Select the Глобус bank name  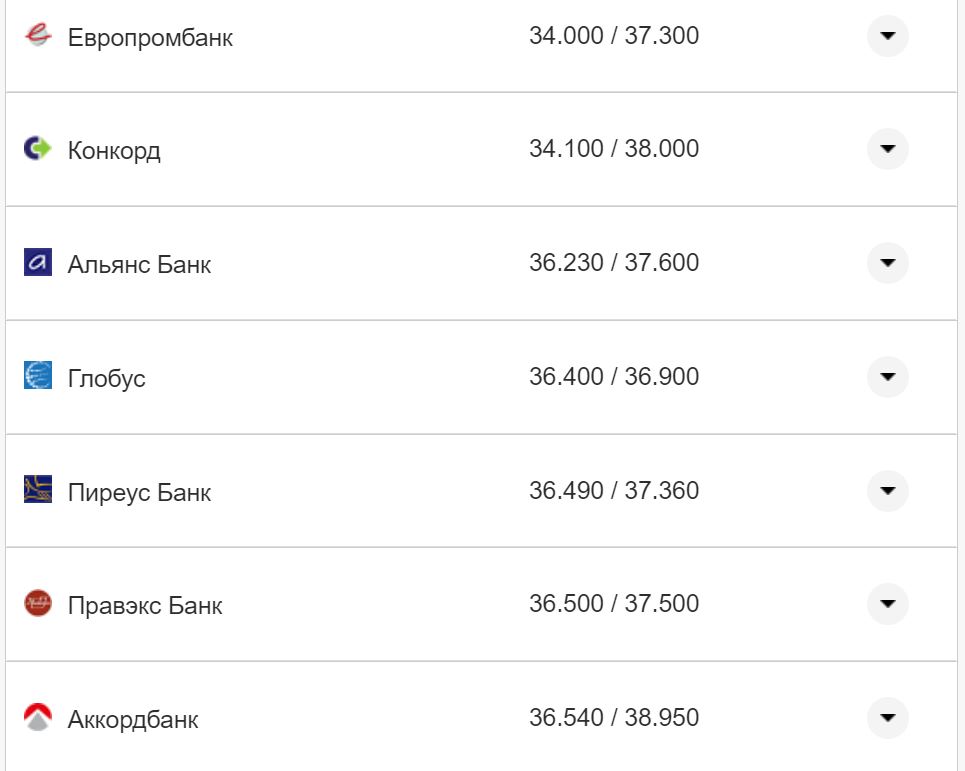106,379
